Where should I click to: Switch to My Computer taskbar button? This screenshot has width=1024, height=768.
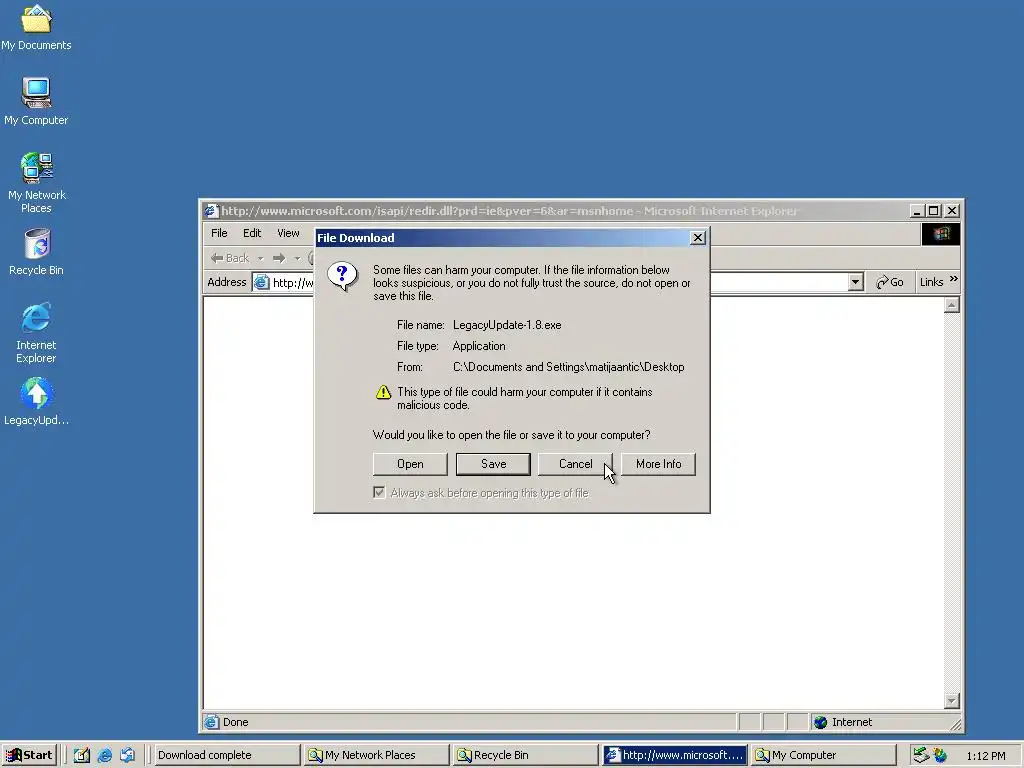point(823,755)
